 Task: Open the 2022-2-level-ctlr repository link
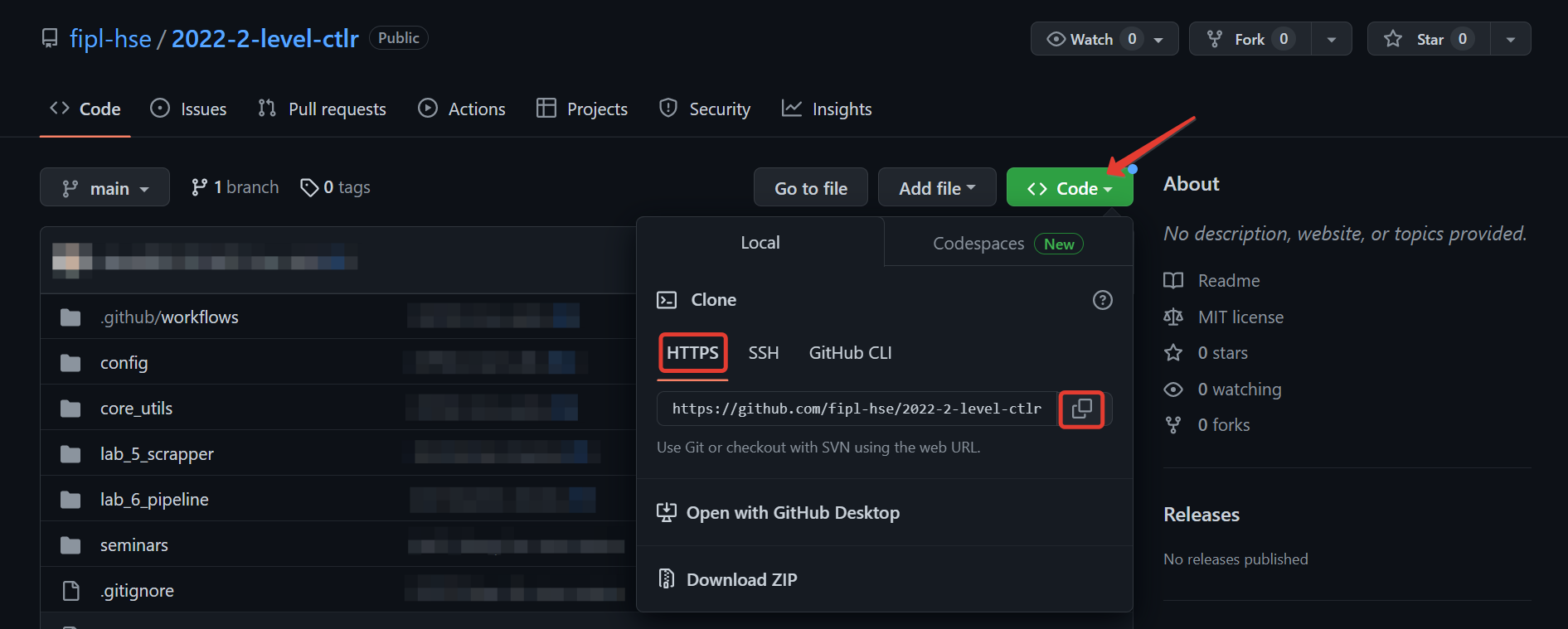265,38
